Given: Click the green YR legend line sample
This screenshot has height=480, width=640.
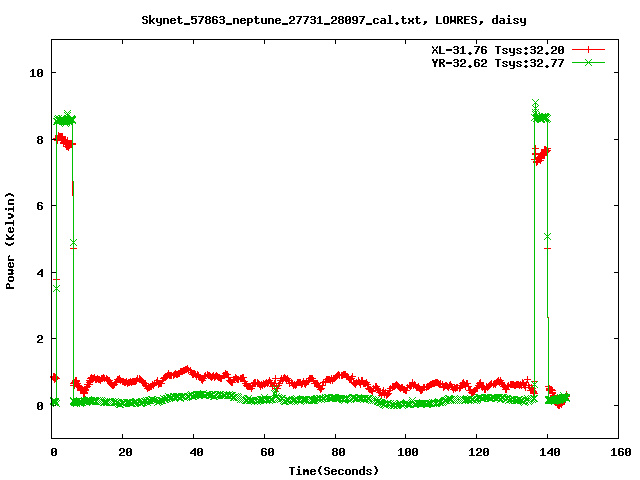Looking at the screenshot, I should coord(588,62).
